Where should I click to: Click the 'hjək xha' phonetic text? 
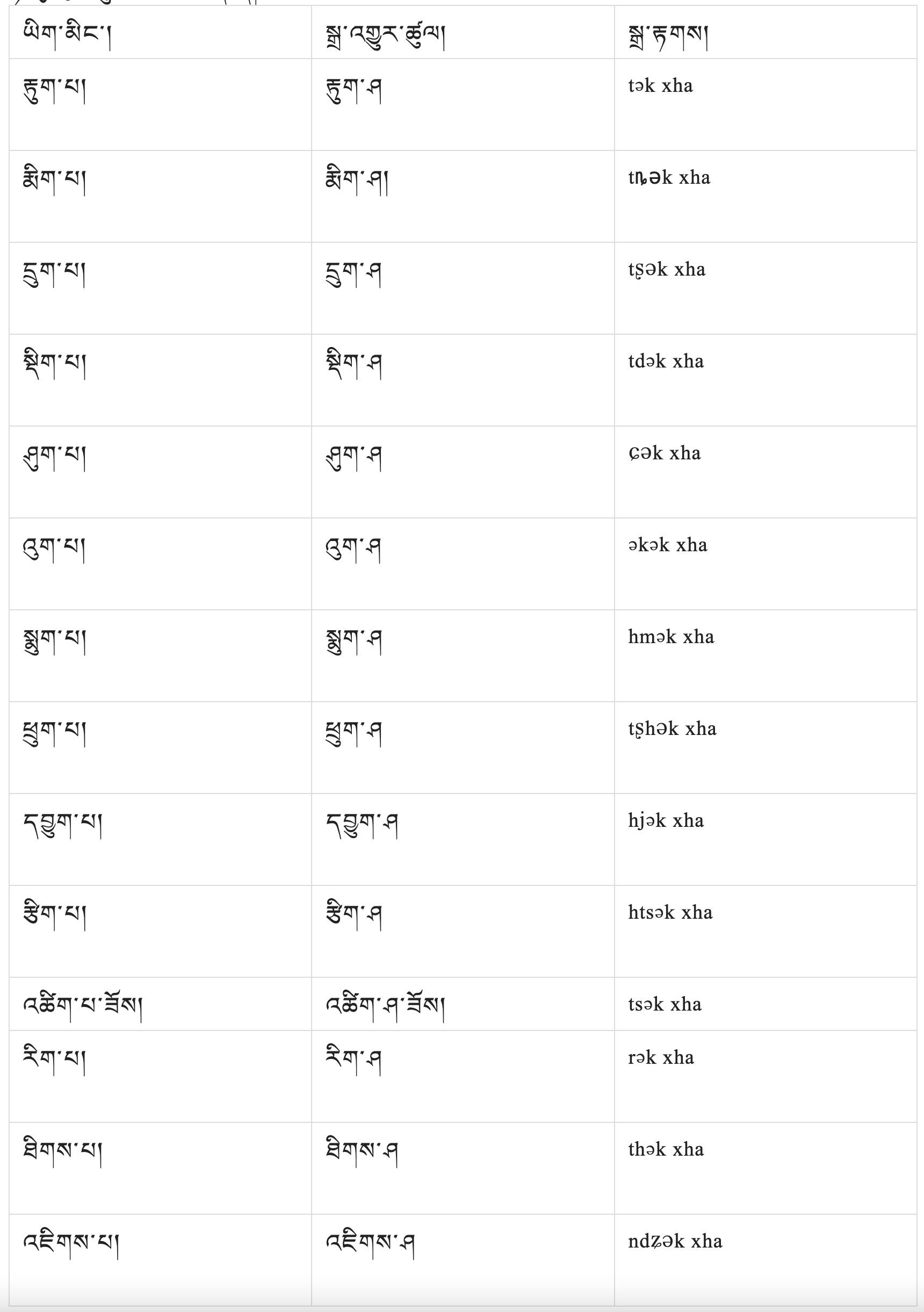[666, 820]
